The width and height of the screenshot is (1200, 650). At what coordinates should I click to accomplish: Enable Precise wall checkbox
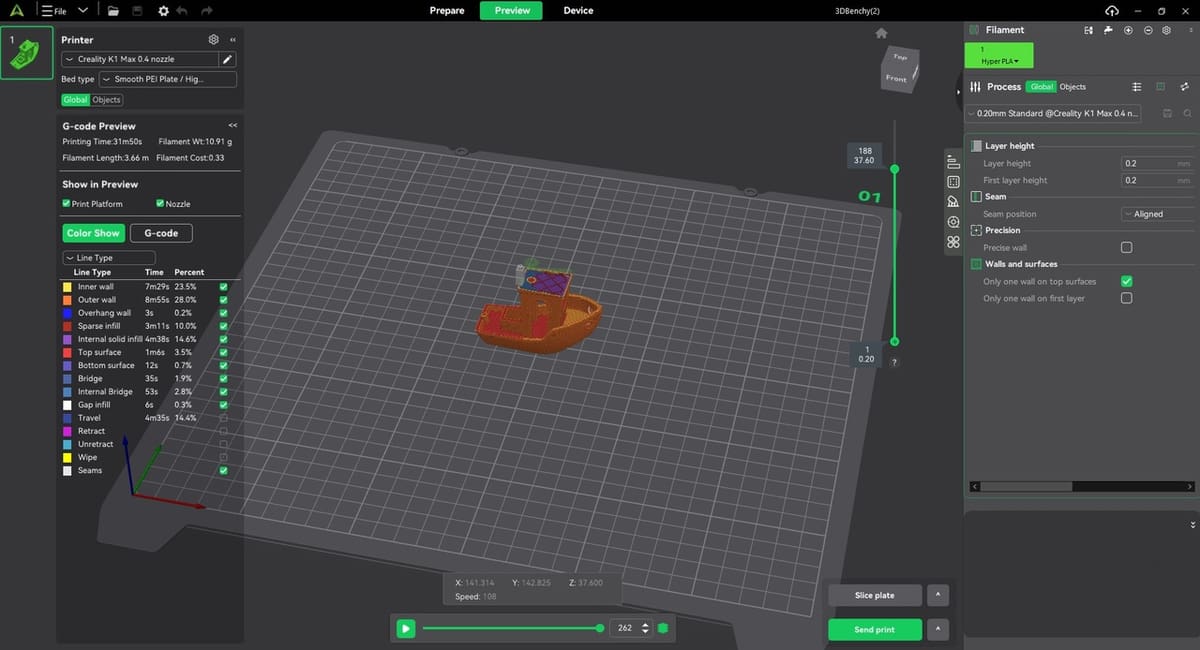pos(1127,247)
